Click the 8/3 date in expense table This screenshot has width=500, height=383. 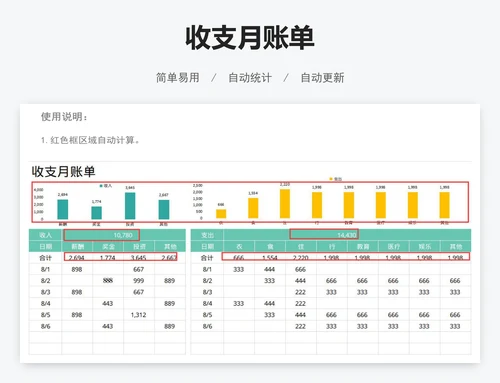point(207,292)
